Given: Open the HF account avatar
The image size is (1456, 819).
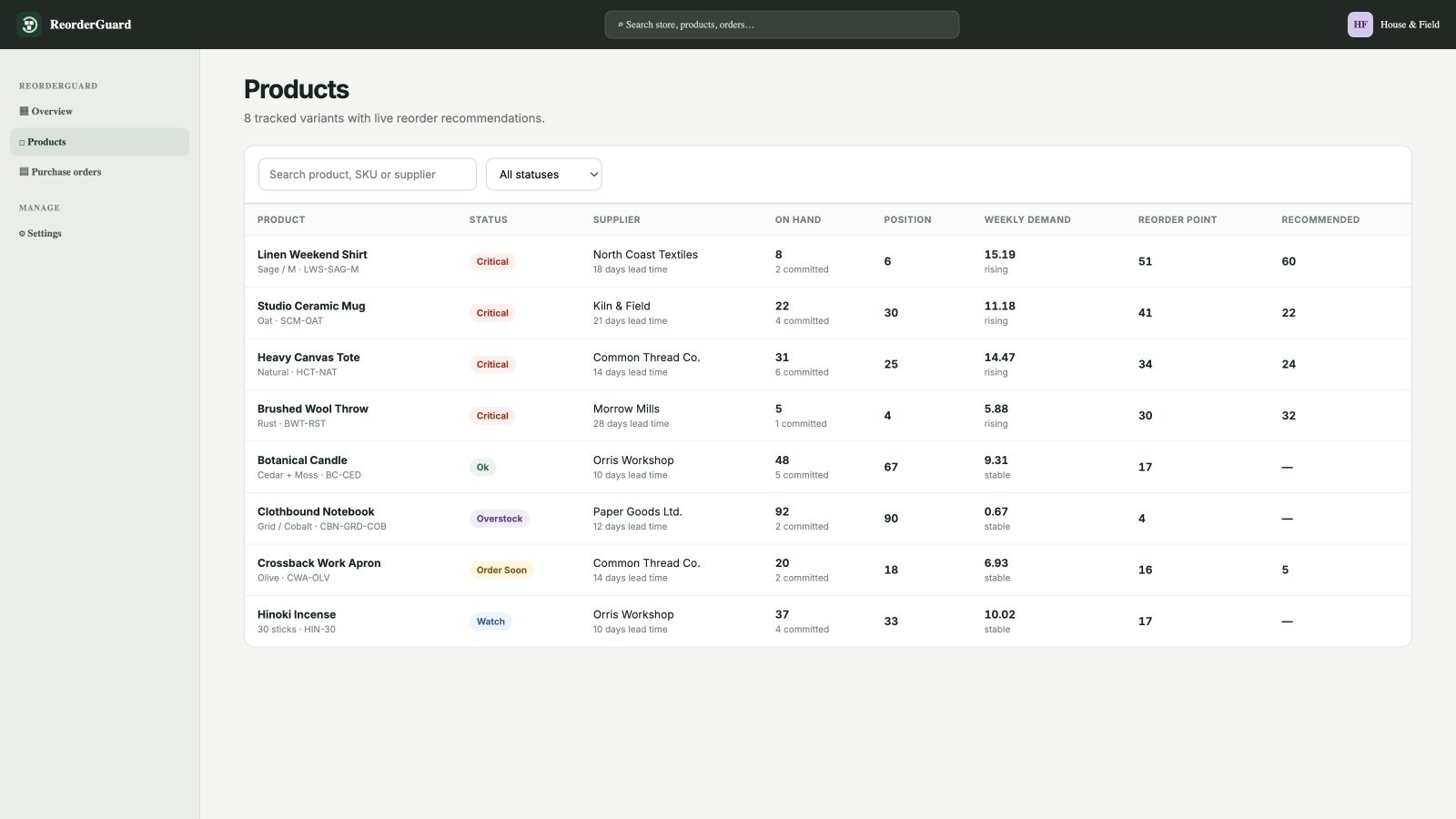Looking at the screenshot, I should point(1360,25).
